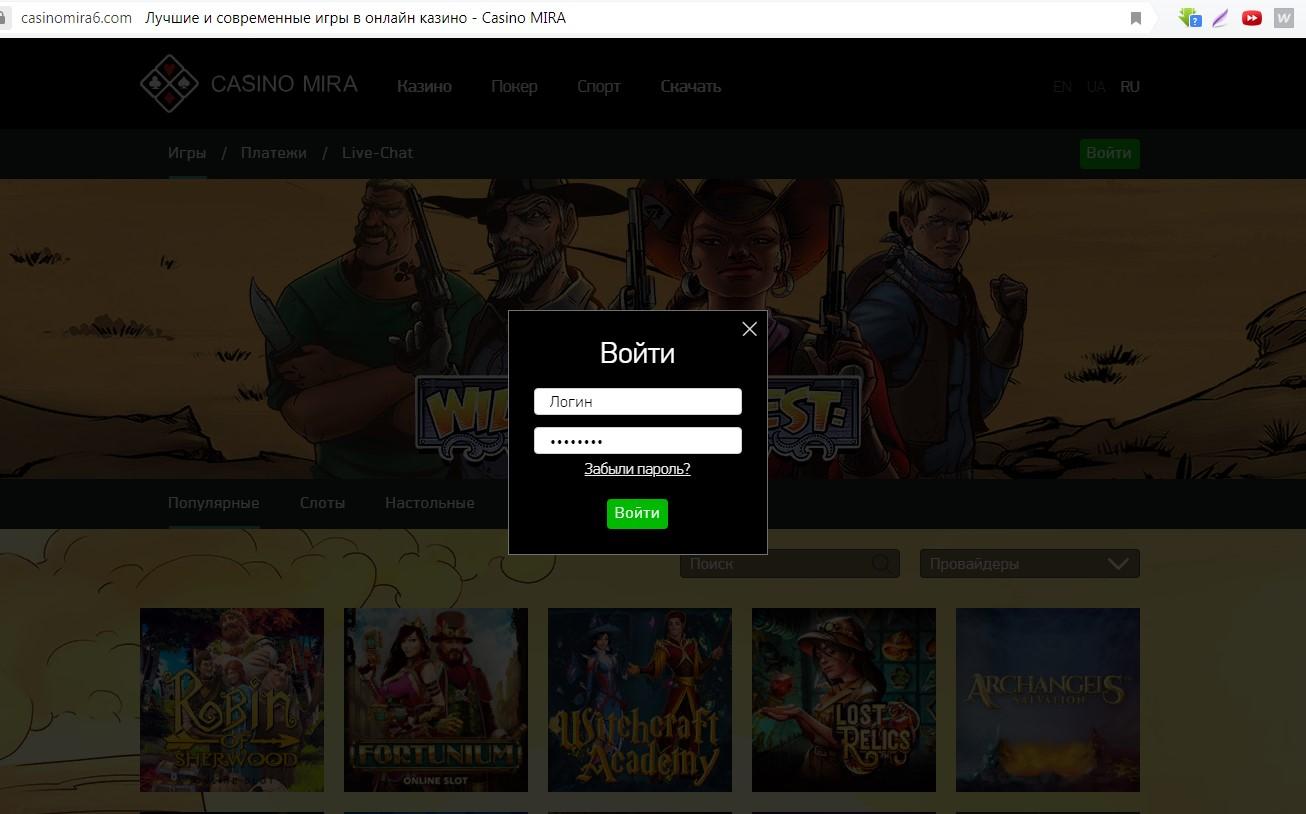The width and height of the screenshot is (1306, 814).
Task: Select the Слоты games tab
Action: [323, 502]
